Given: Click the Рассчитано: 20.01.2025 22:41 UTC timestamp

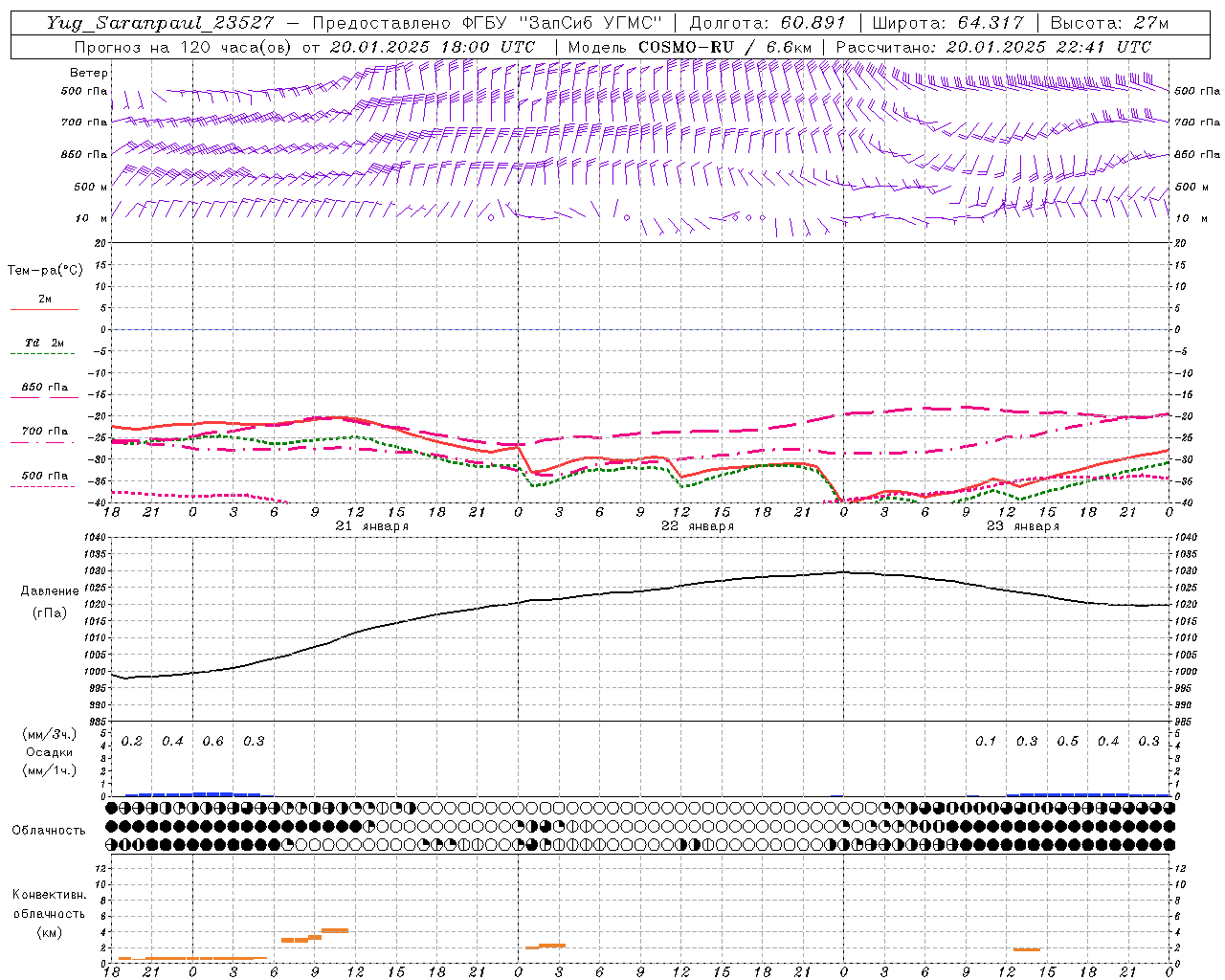Looking at the screenshot, I should point(993,47).
